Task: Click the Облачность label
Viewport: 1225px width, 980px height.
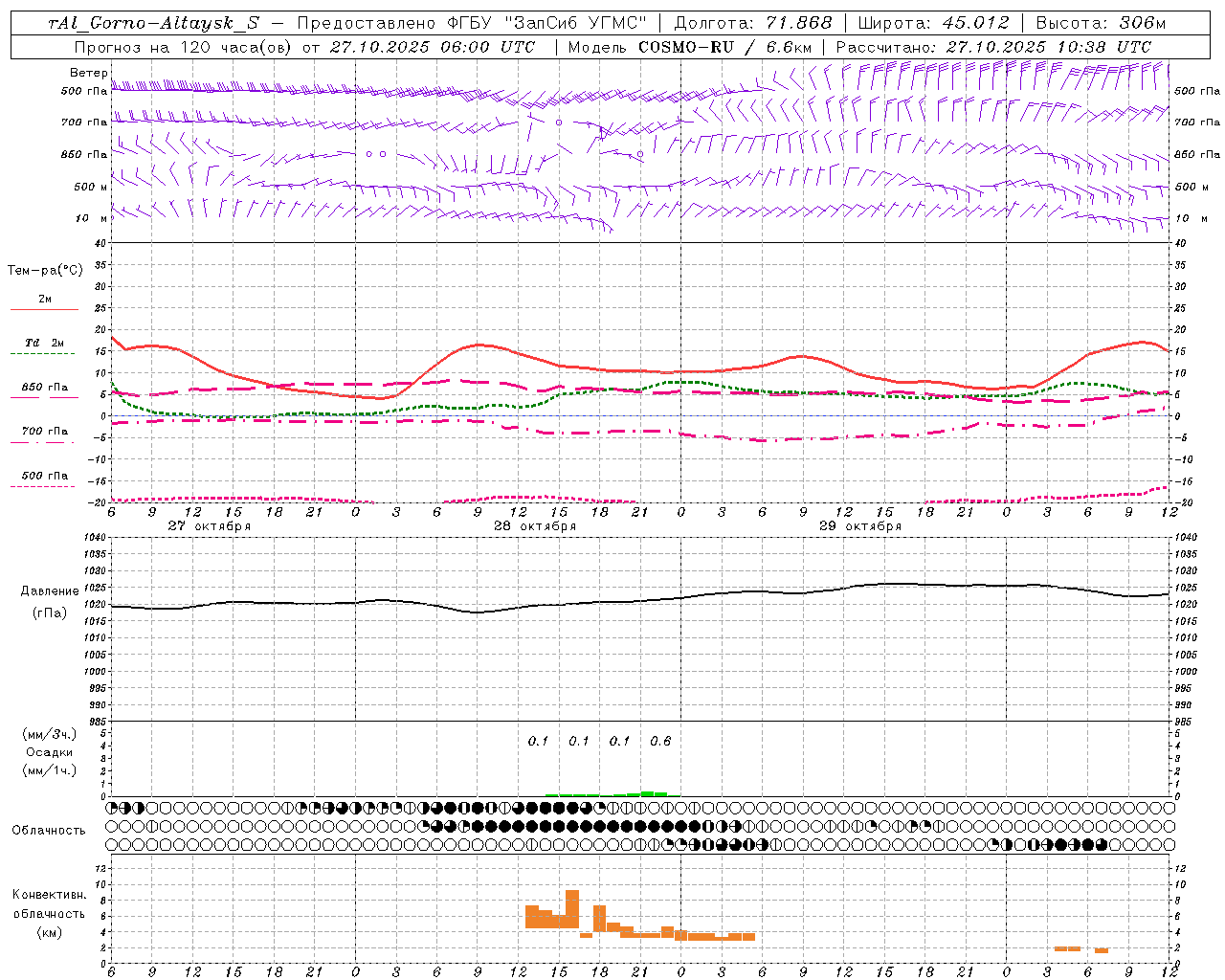Action: (49, 830)
